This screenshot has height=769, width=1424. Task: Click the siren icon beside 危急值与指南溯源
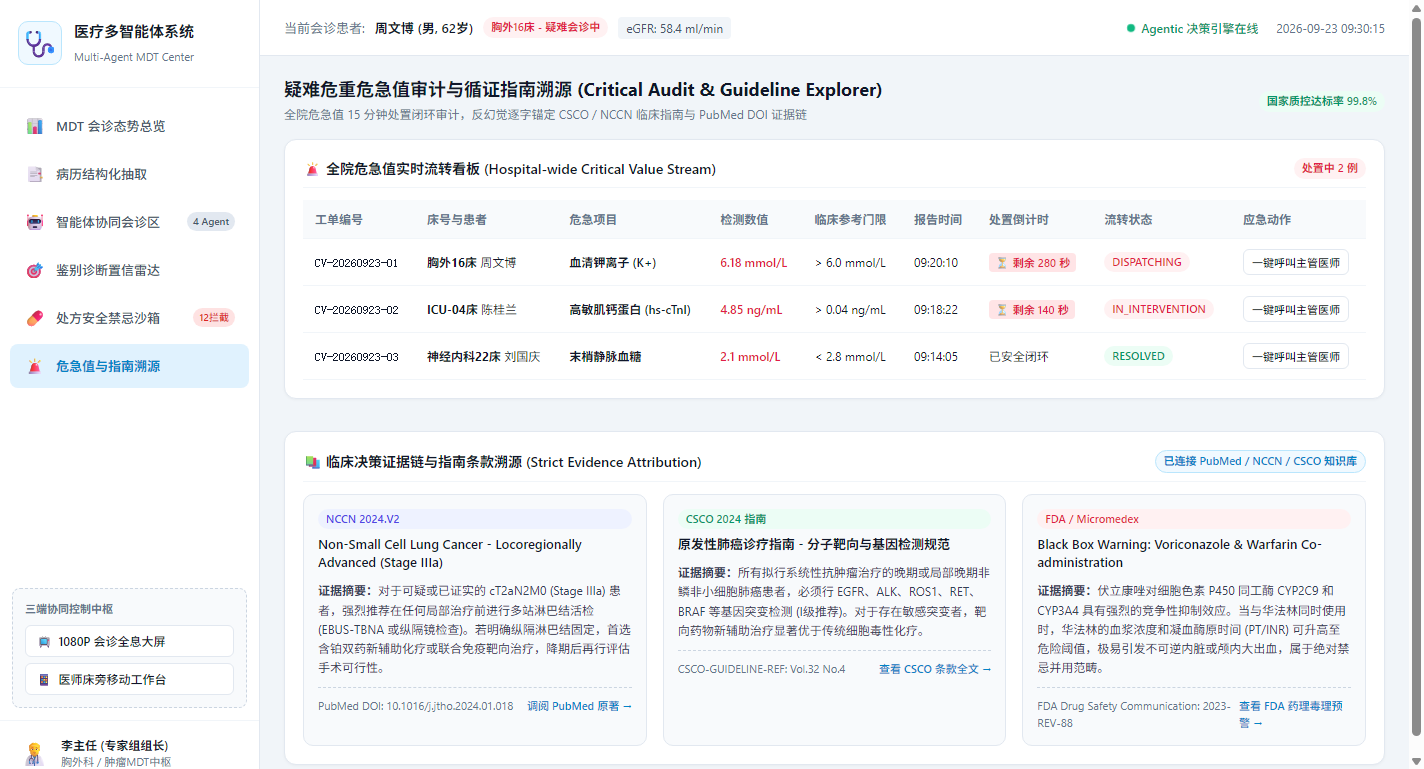coord(35,366)
